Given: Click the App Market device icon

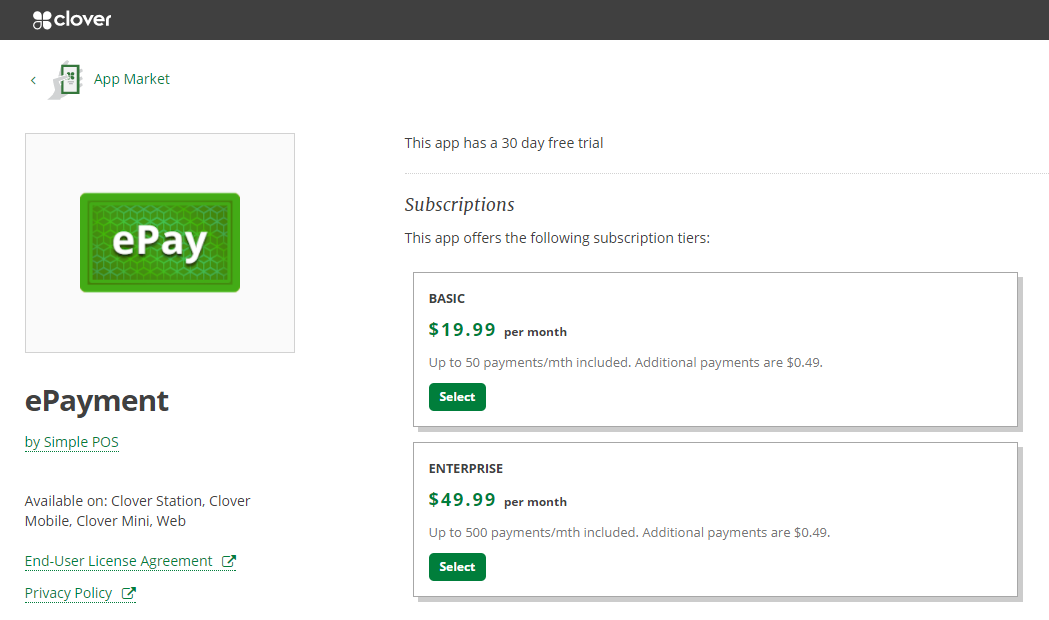Looking at the screenshot, I should click(x=66, y=80).
